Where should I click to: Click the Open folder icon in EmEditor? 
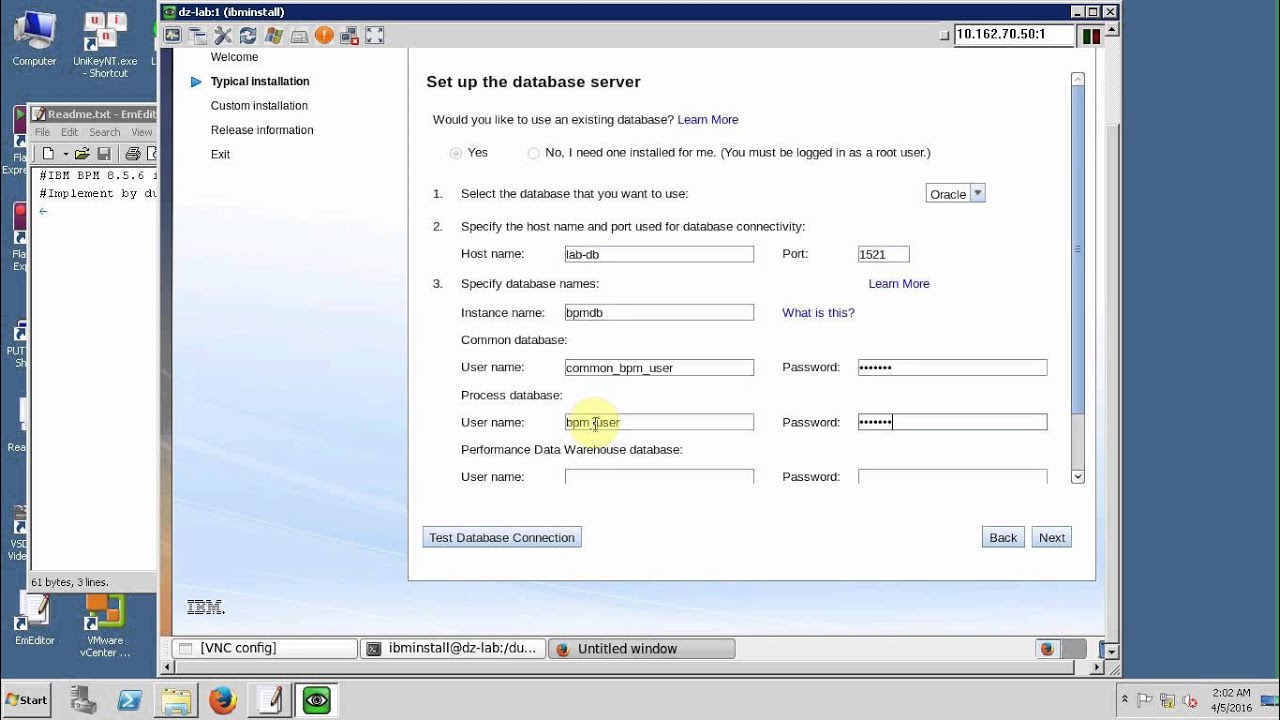point(82,154)
